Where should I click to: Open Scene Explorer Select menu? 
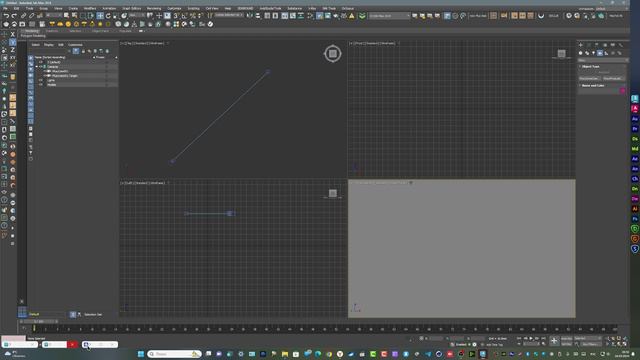(x=36, y=45)
